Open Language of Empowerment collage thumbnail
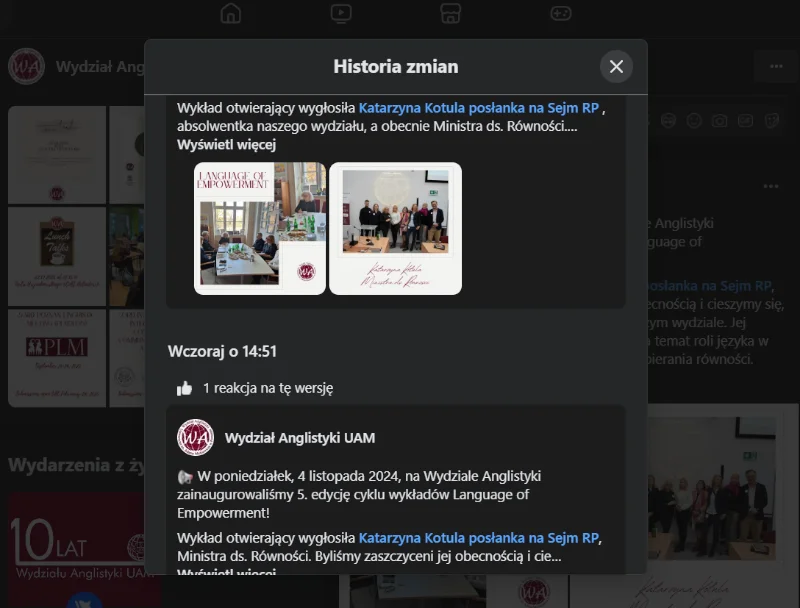This screenshot has width=800, height=608. click(260, 229)
